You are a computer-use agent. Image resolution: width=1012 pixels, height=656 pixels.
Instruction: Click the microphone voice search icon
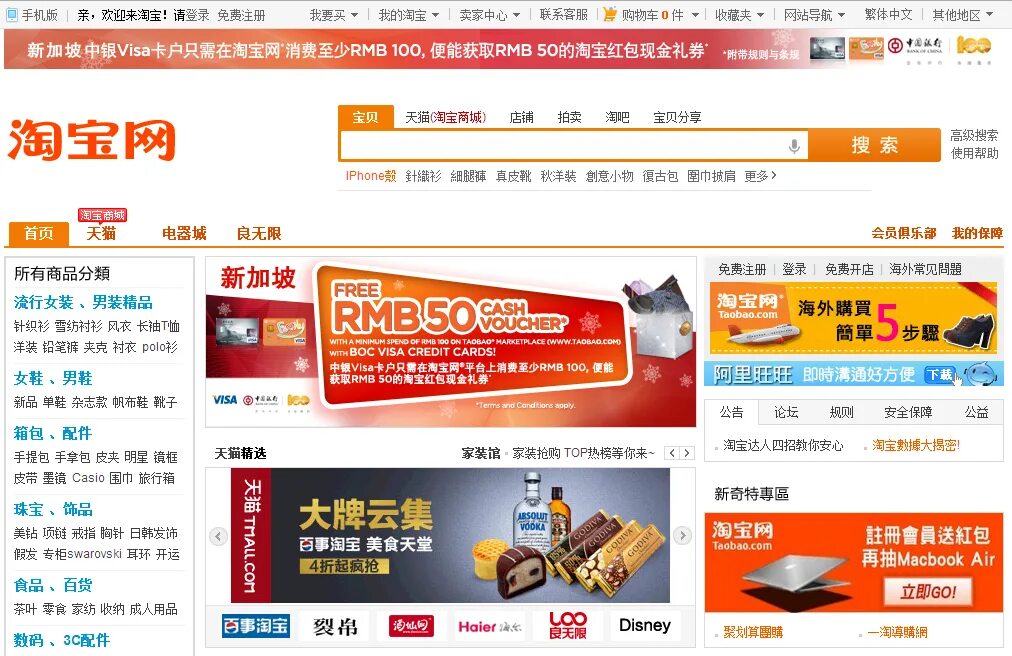(x=794, y=145)
